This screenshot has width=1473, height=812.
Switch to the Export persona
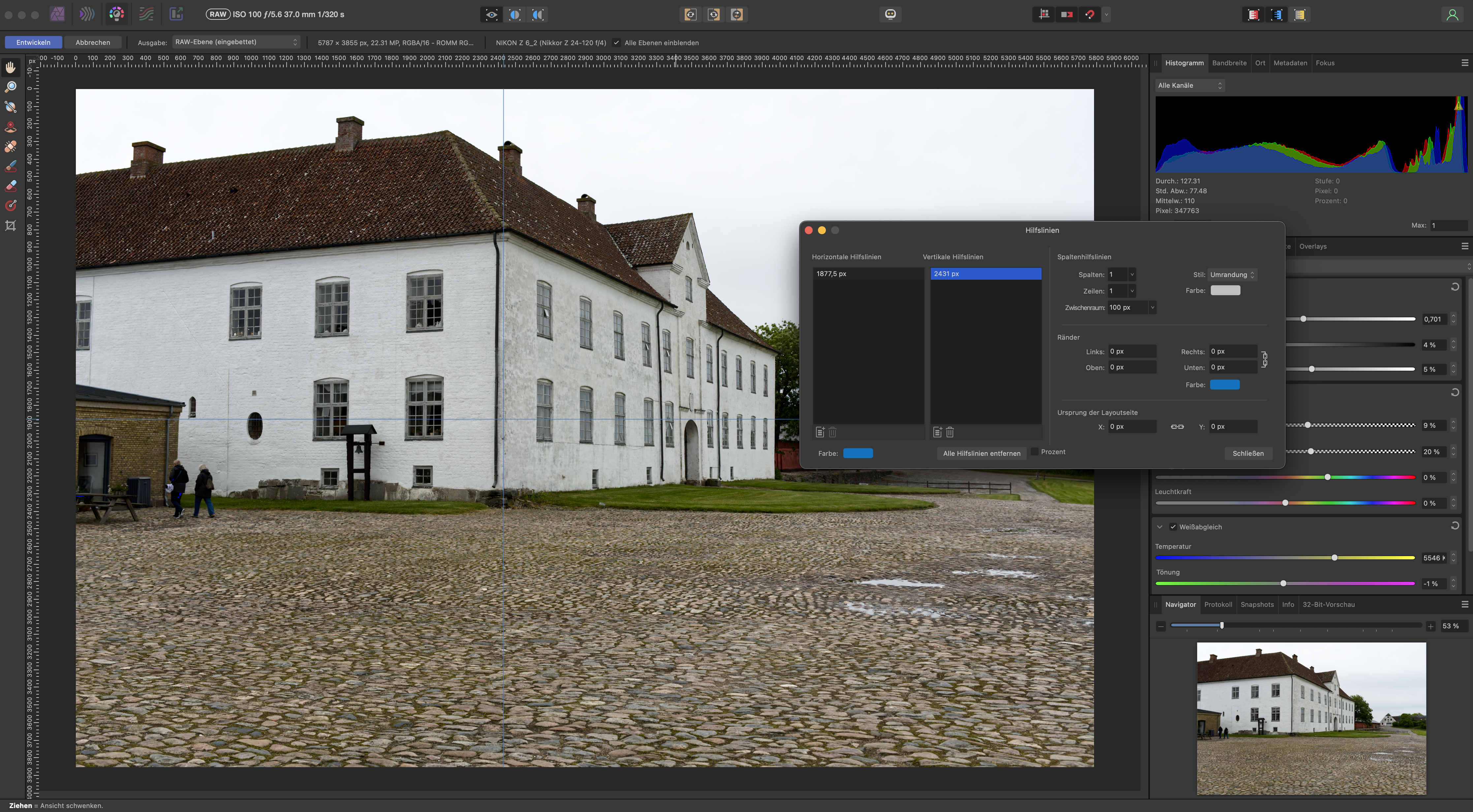tap(176, 14)
